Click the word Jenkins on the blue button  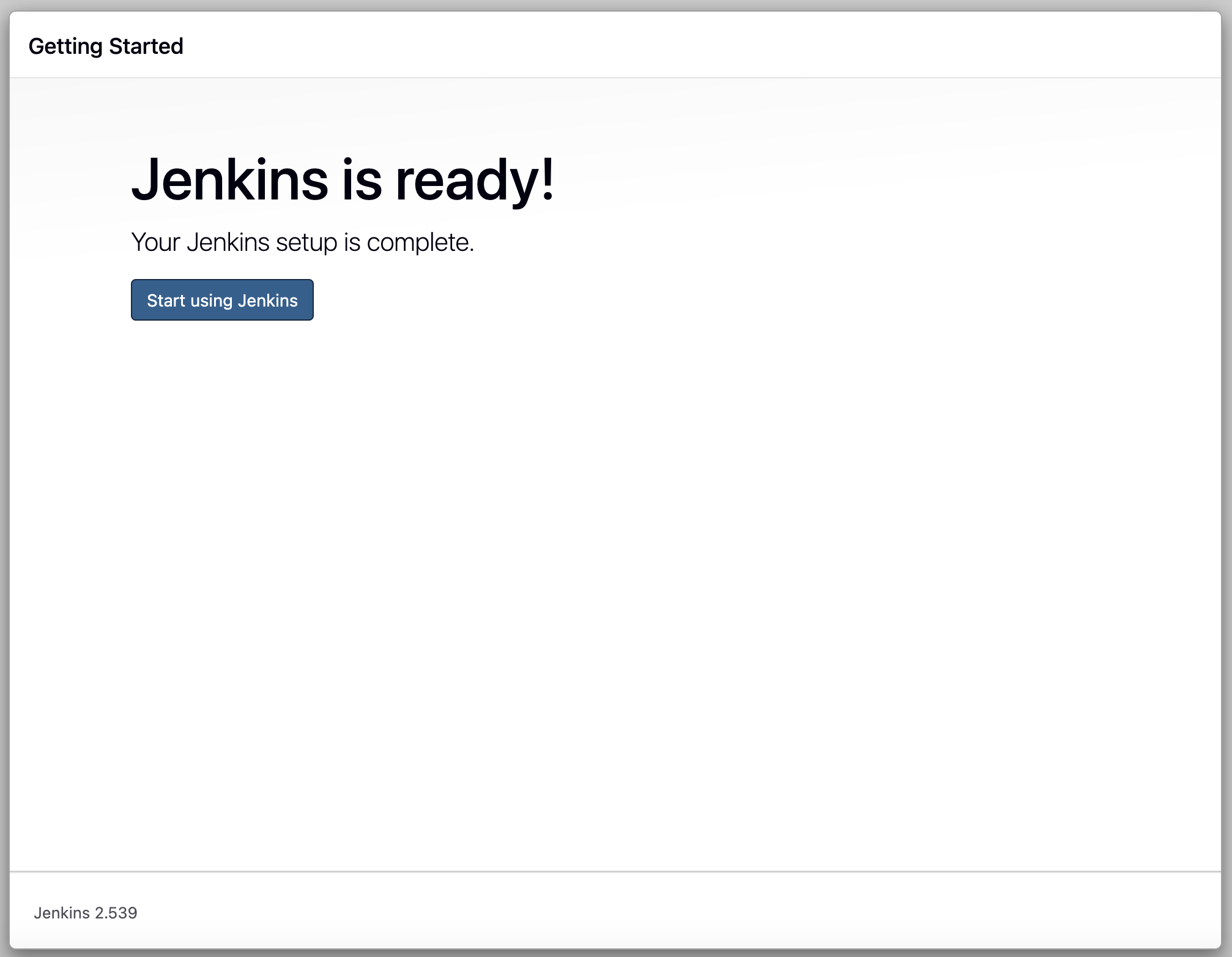[267, 300]
